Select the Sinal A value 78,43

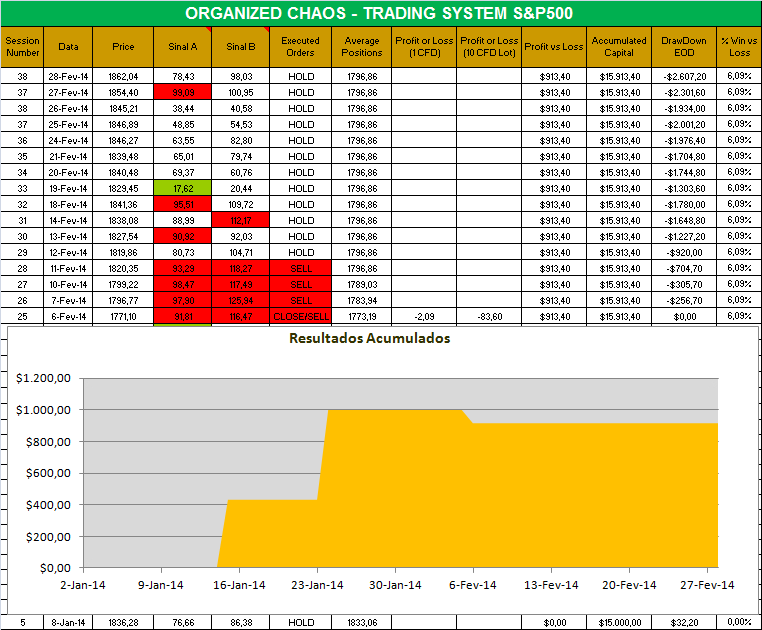click(183, 76)
